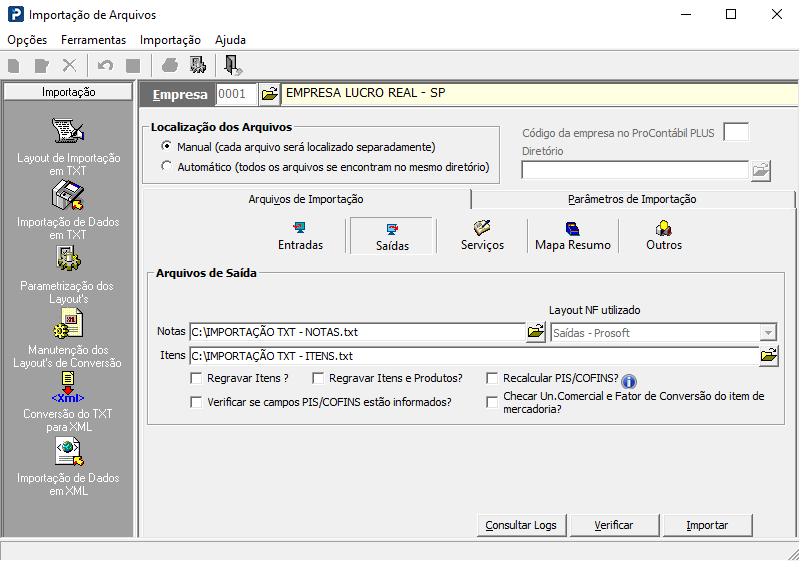Click the Importar button
This screenshot has height=561, width=799.
(707, 525)
